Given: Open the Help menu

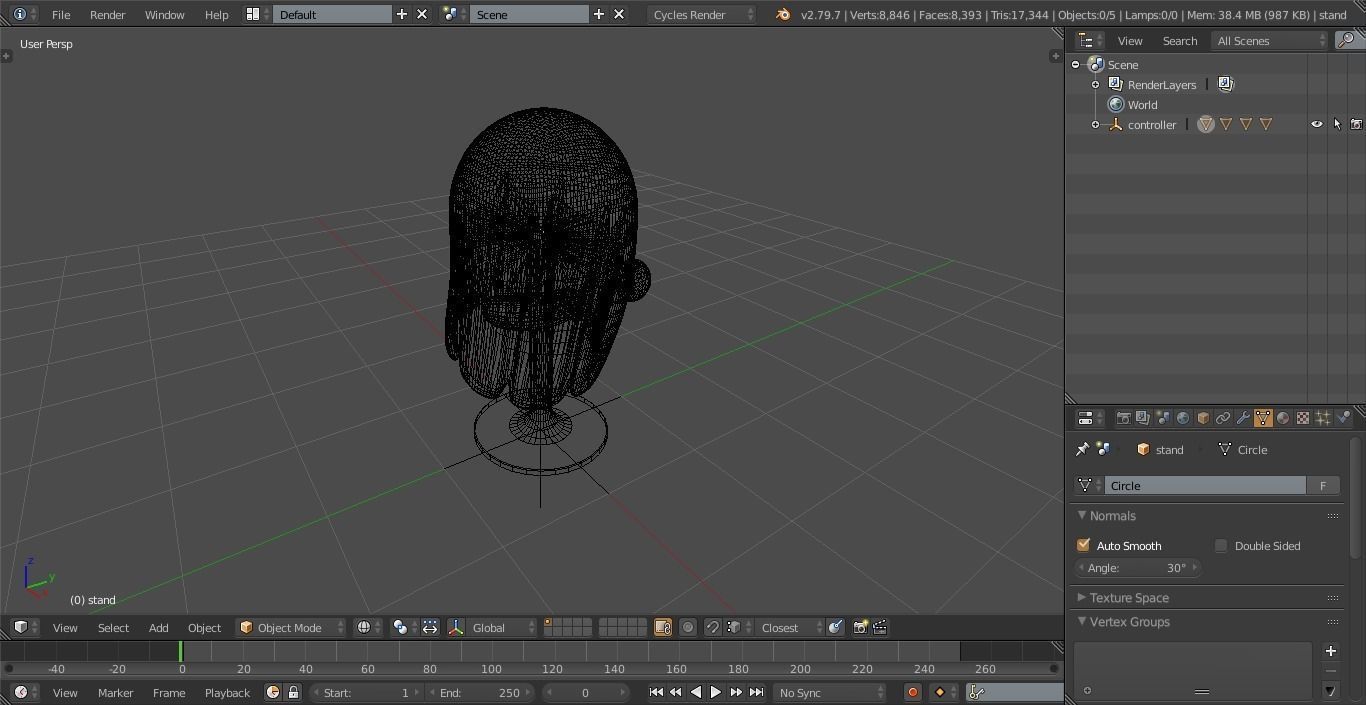Looking at the screenshot, I should point(216,14).
